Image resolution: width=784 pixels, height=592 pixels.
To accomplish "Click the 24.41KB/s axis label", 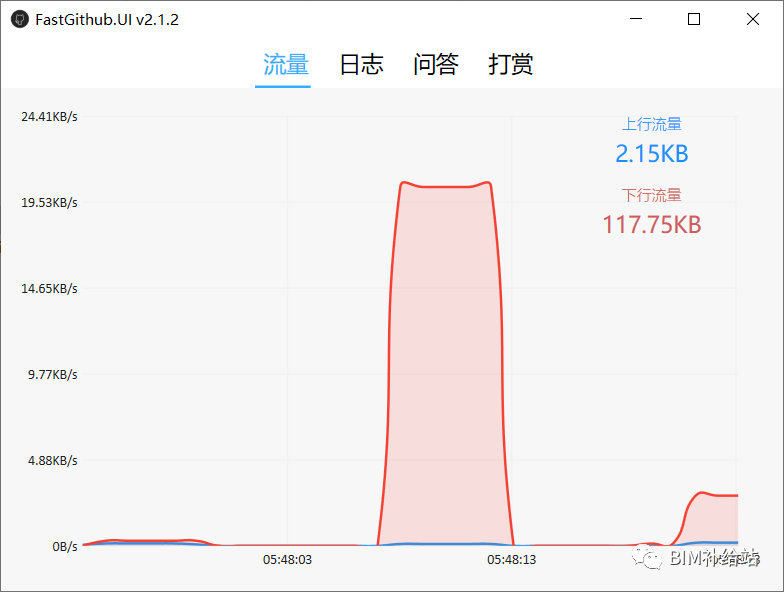I will tap(49, 116).
